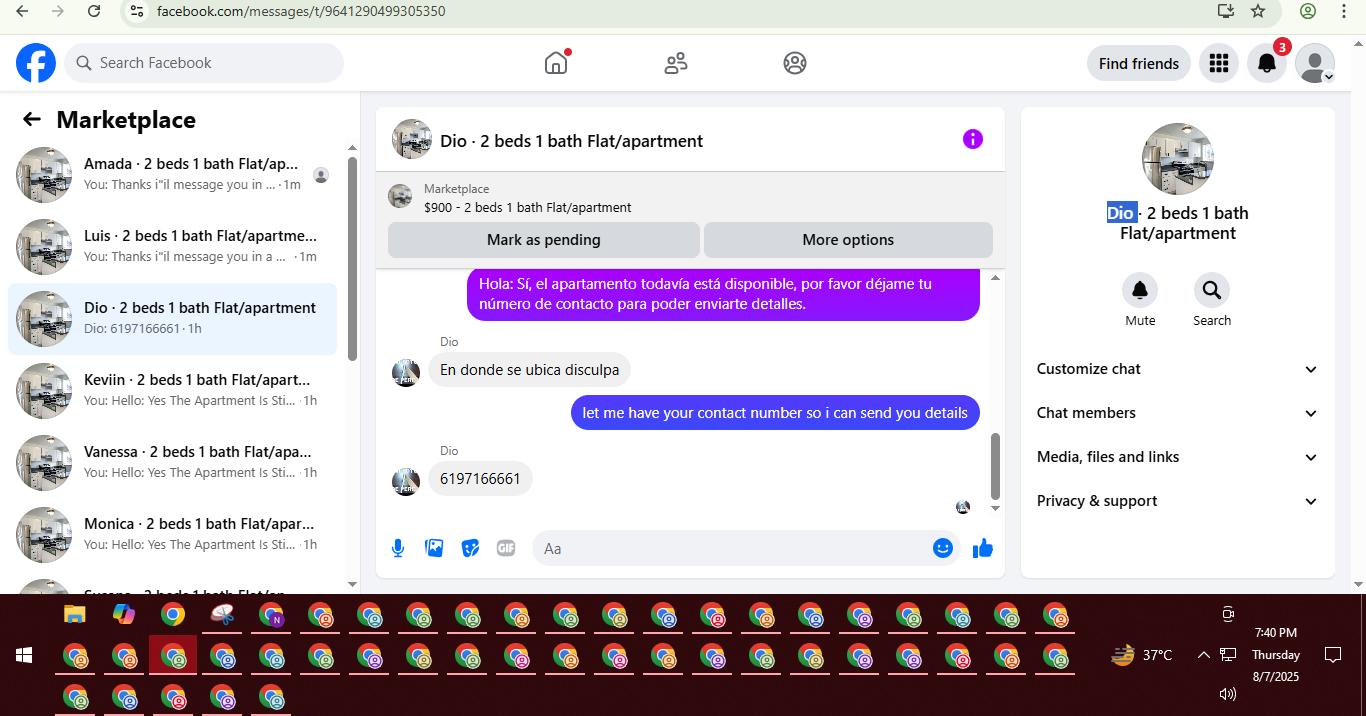The image size is (1366, 716).
Task: Open Luis's 2 beds 1 bath conversation
Action: 172,247
